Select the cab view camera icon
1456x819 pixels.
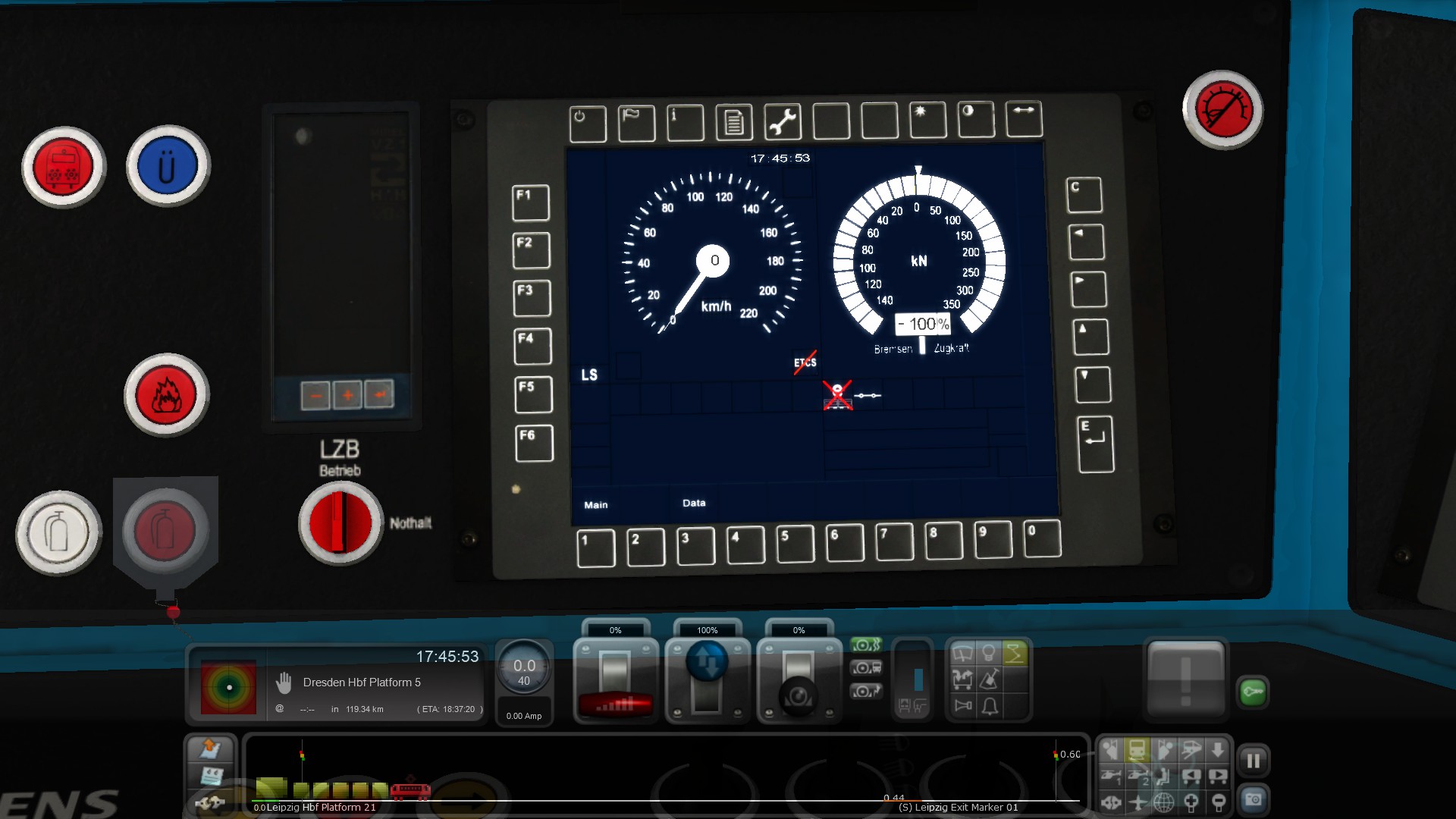[1137, 751]
